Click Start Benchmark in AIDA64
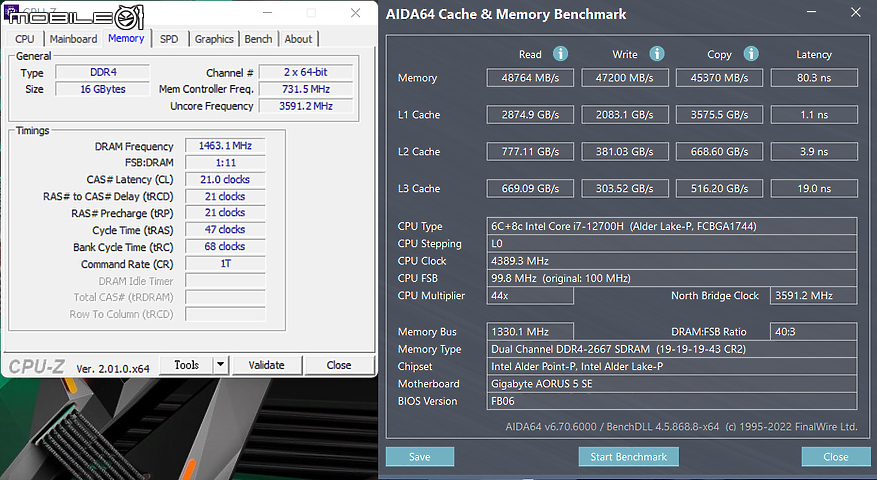This screenshot has height=480, width=877. (629, 457)
